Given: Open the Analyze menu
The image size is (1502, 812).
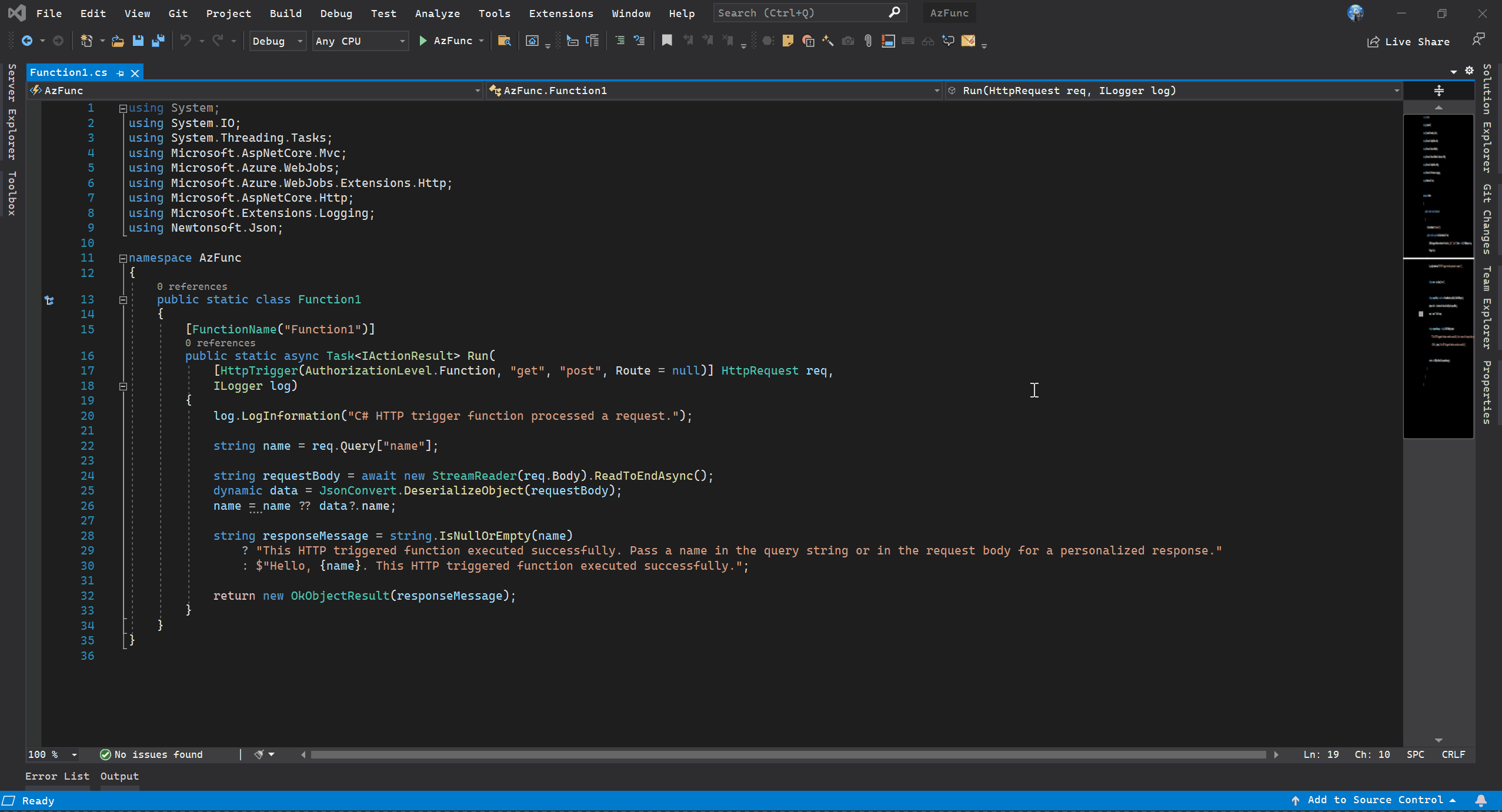Looking at the screenshot, I should (437, 13).
